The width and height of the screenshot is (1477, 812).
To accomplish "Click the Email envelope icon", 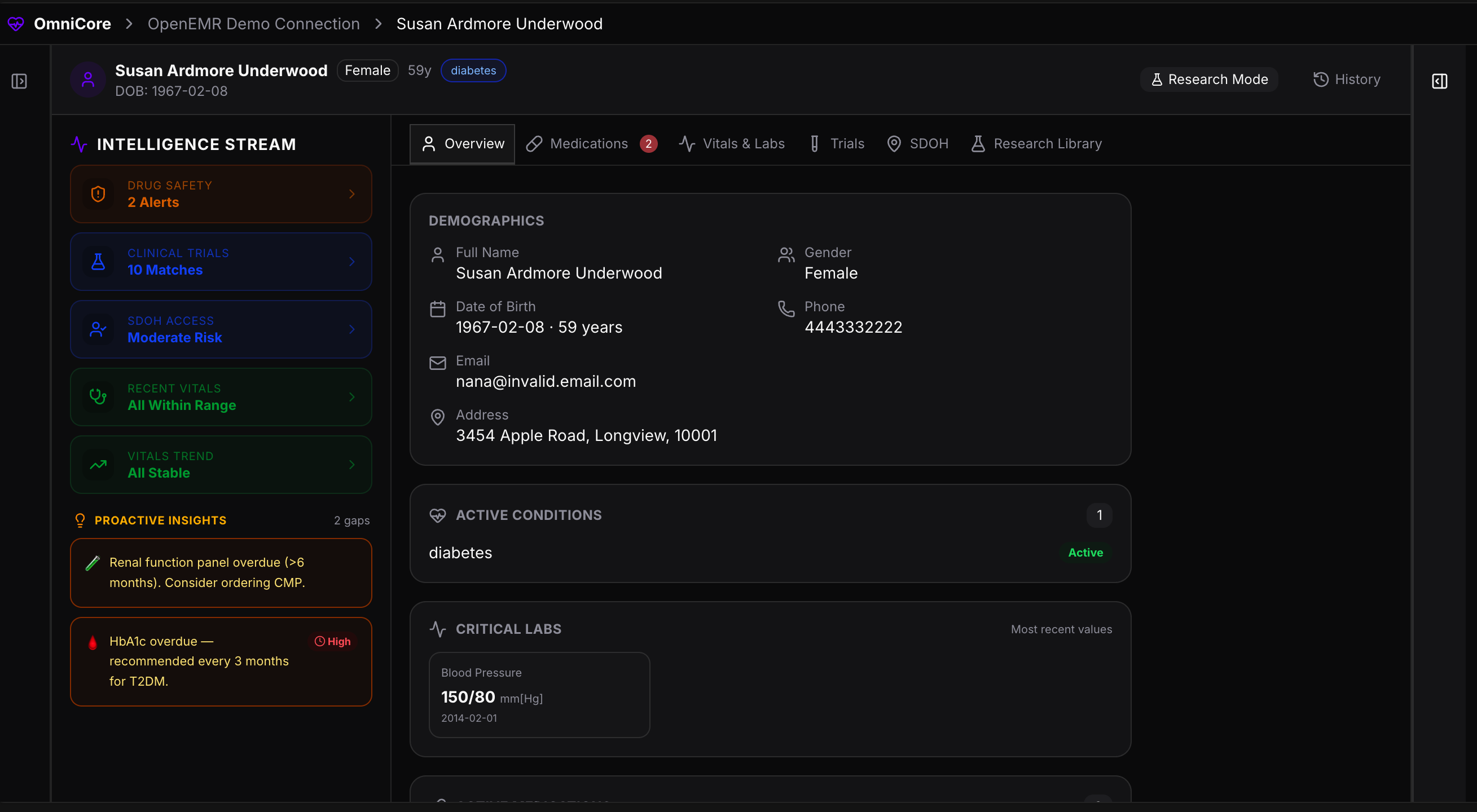I will [437, 363].
